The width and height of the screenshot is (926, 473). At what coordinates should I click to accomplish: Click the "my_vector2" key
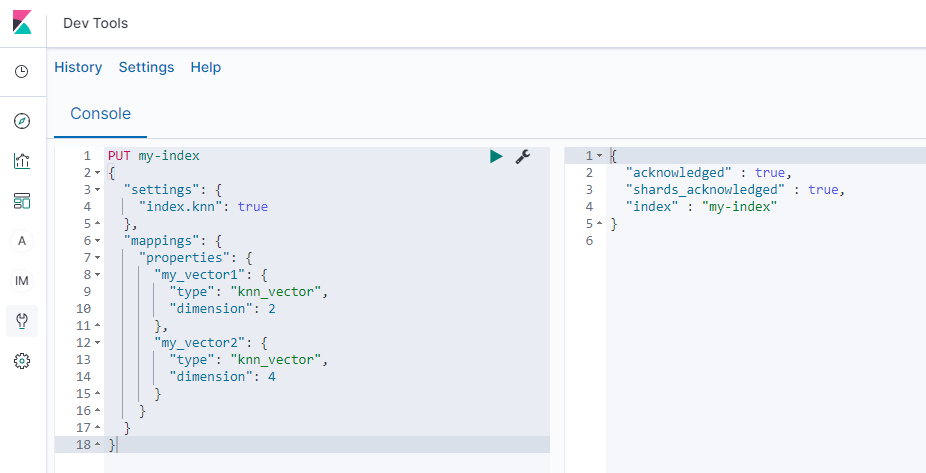199,343
